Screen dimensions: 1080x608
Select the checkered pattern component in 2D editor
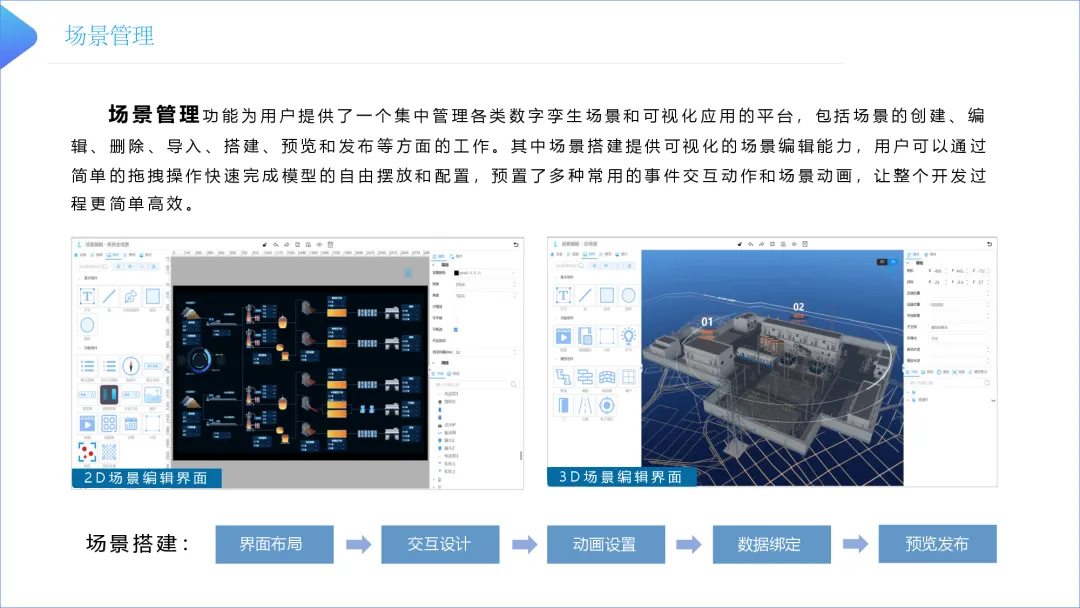[109, 452]
